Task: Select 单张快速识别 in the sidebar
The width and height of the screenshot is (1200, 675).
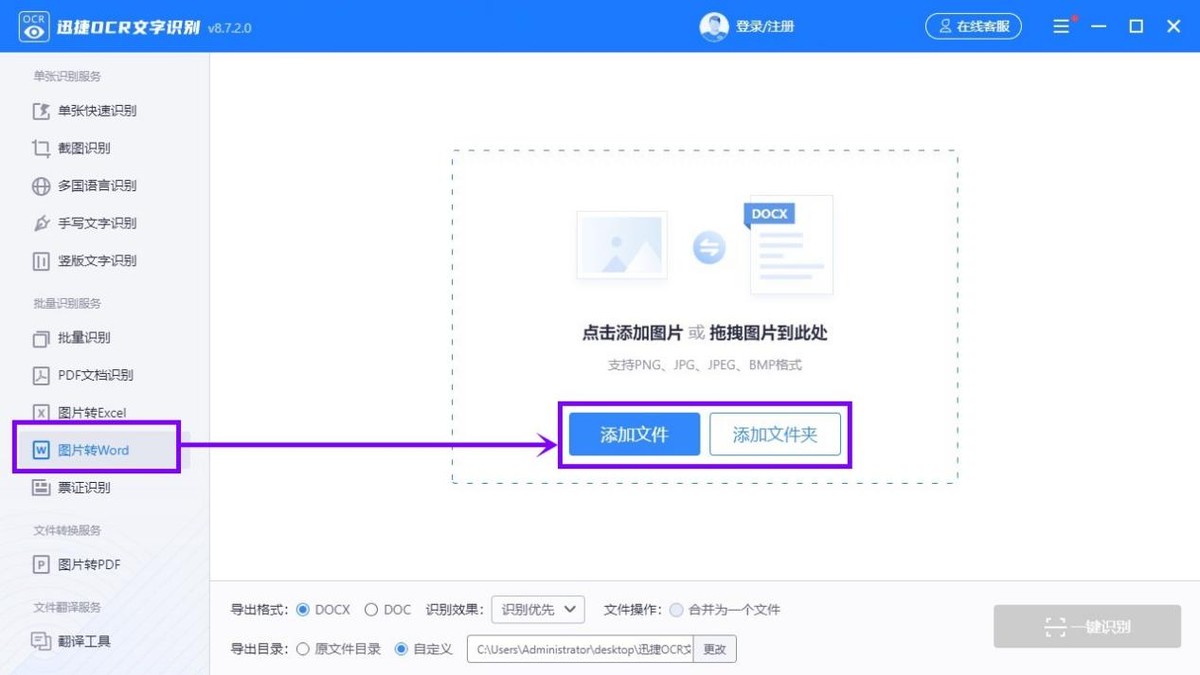Action: pyautogui.click(x=90, y=110)
